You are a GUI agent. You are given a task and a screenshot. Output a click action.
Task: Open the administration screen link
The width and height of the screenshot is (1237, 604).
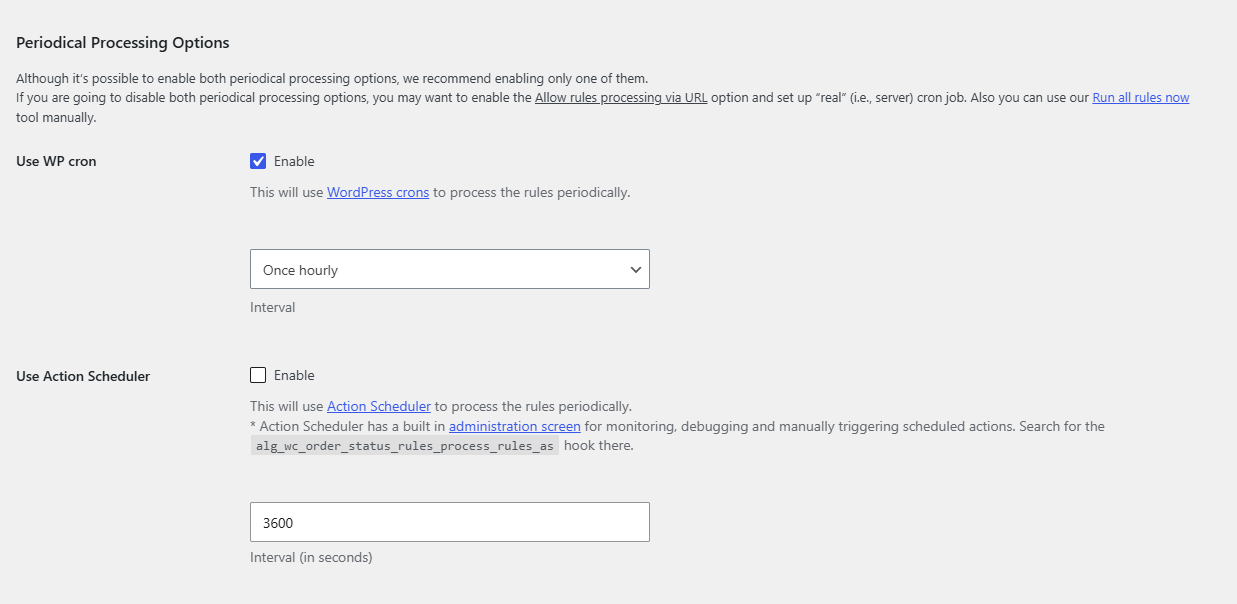(x=515, y=426)
